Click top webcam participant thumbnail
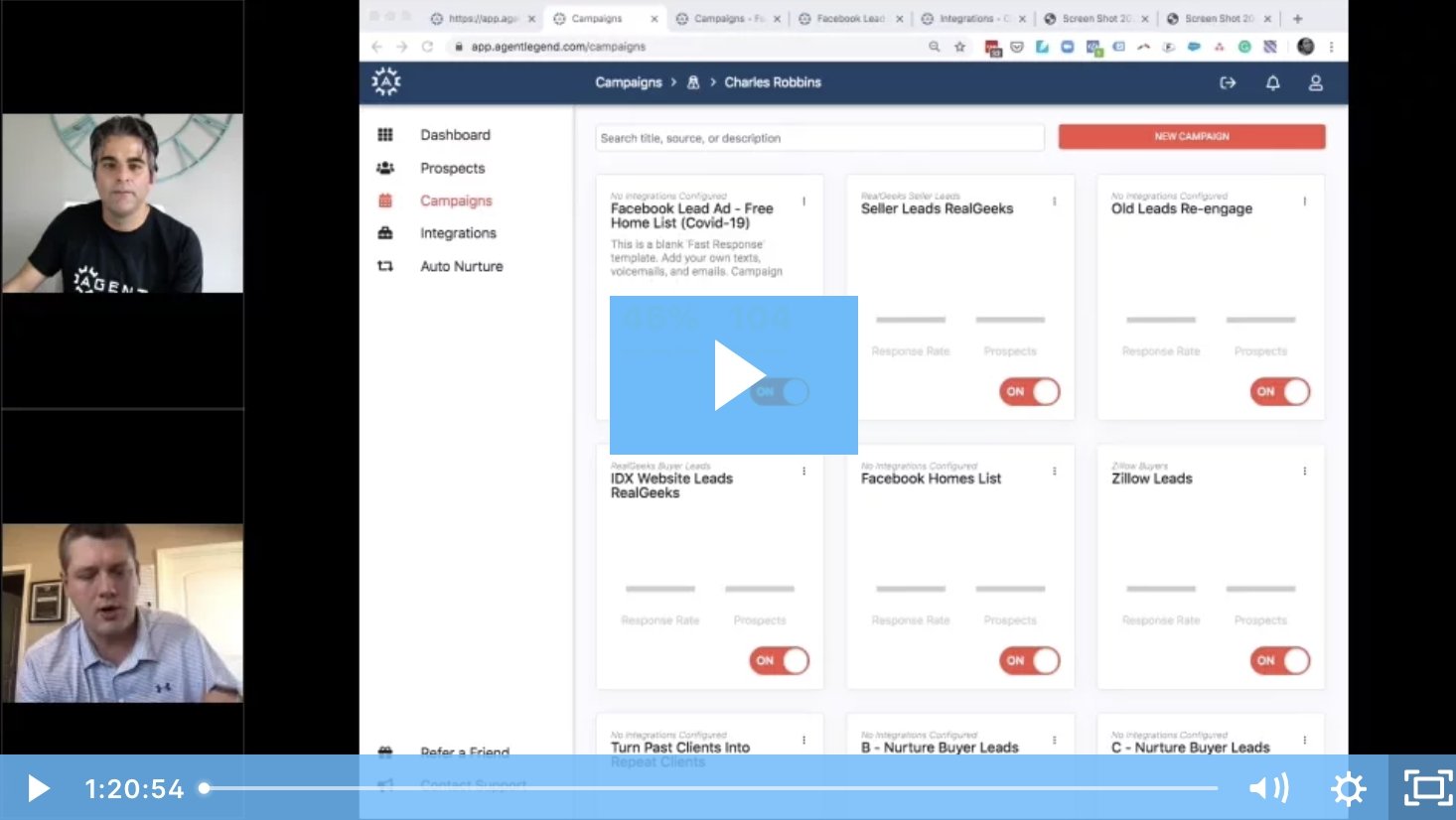Screen dimensions: 1456x820 tap(122, 204)
